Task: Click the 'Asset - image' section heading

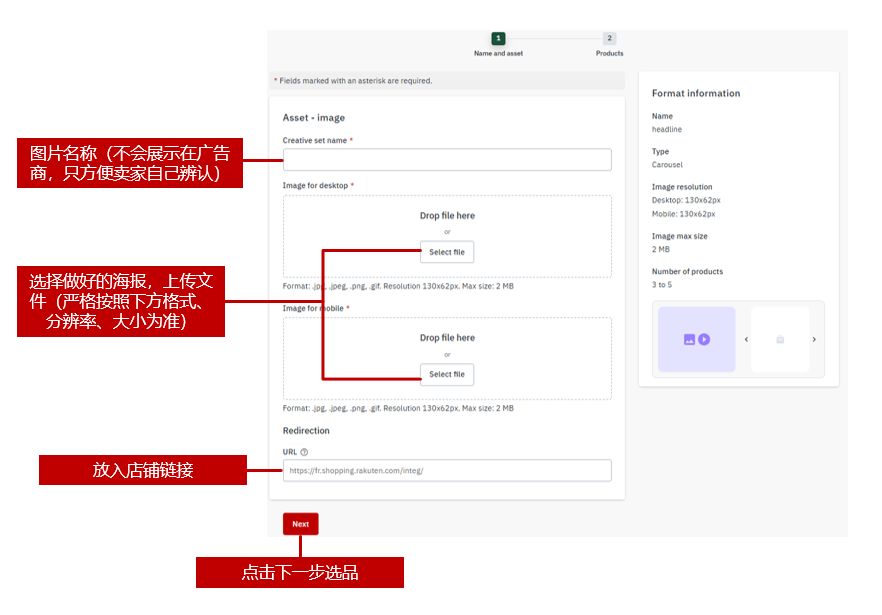Action: click(313, 118)
